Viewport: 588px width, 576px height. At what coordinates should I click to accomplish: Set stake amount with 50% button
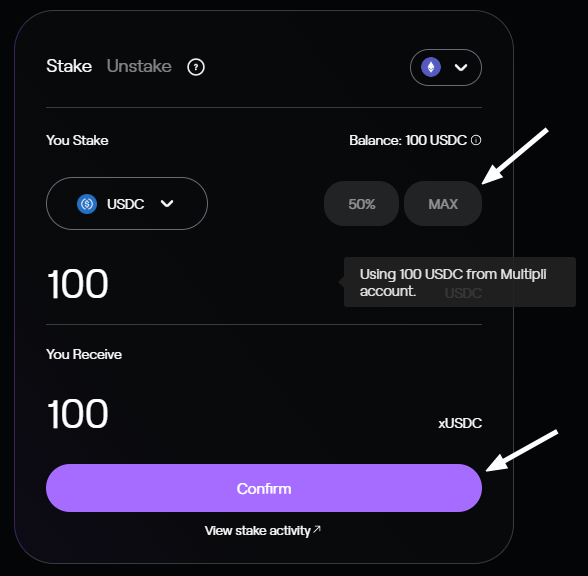click(x=362, y=204)
